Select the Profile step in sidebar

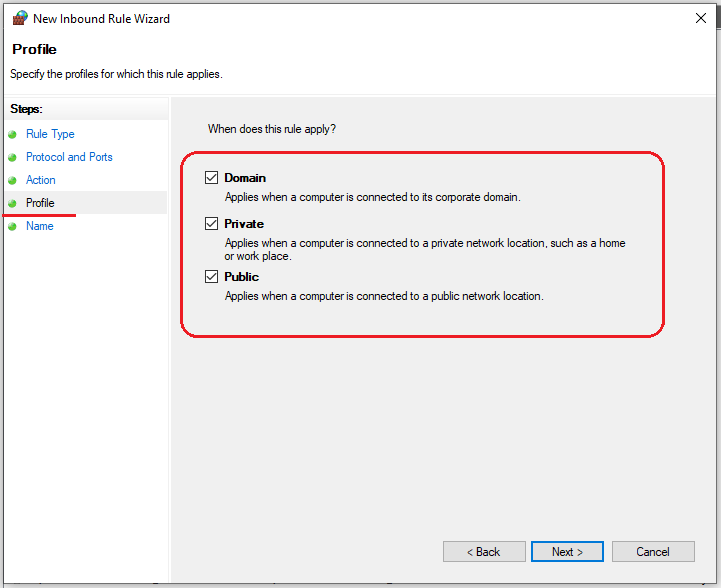coord(40,203)
